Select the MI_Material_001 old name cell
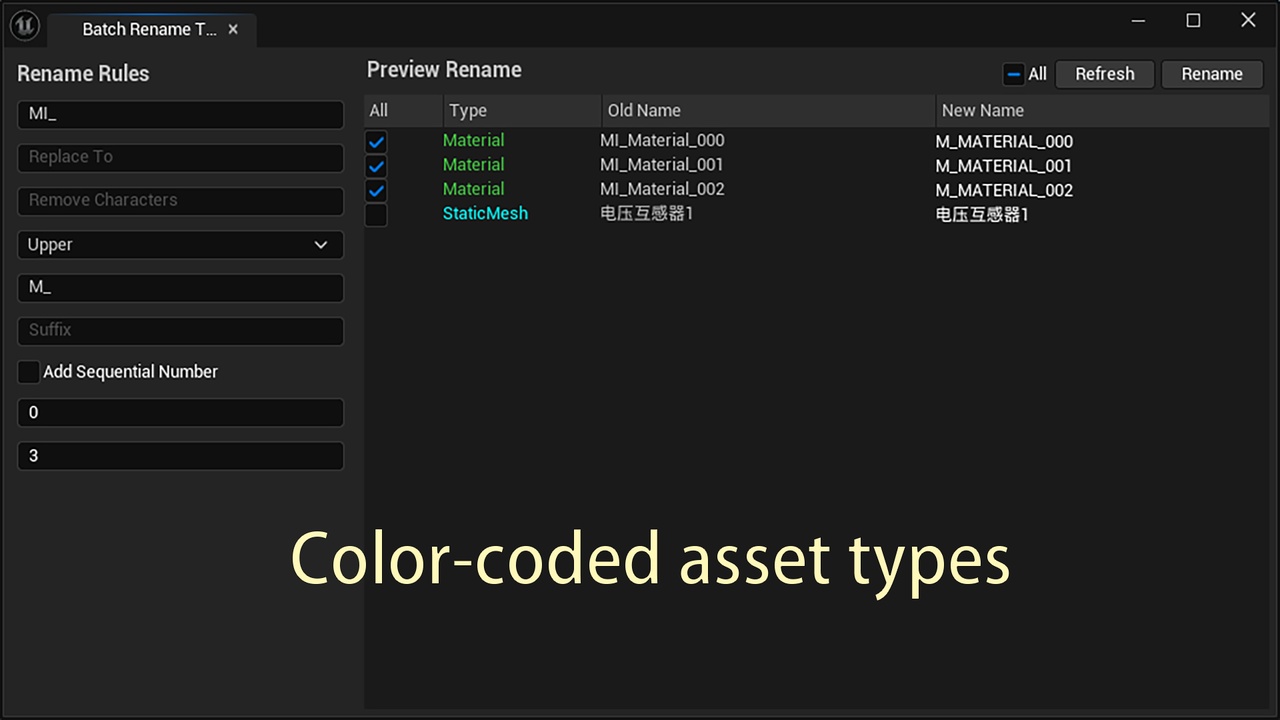The height and width of the screenshot is (720, 1280). point(661,165)
